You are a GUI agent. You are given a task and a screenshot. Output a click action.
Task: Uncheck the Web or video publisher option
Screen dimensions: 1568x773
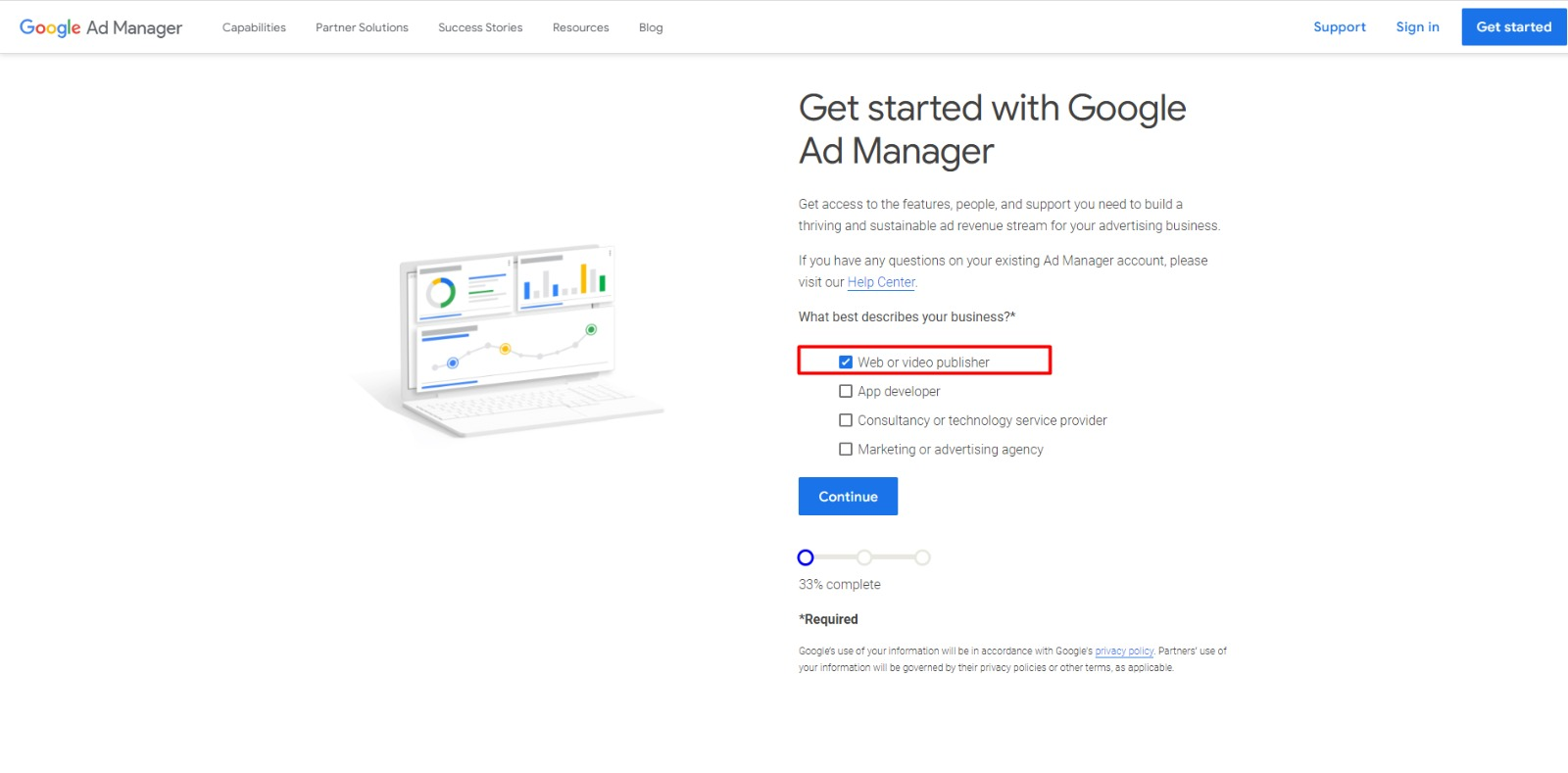click(846, 362)
